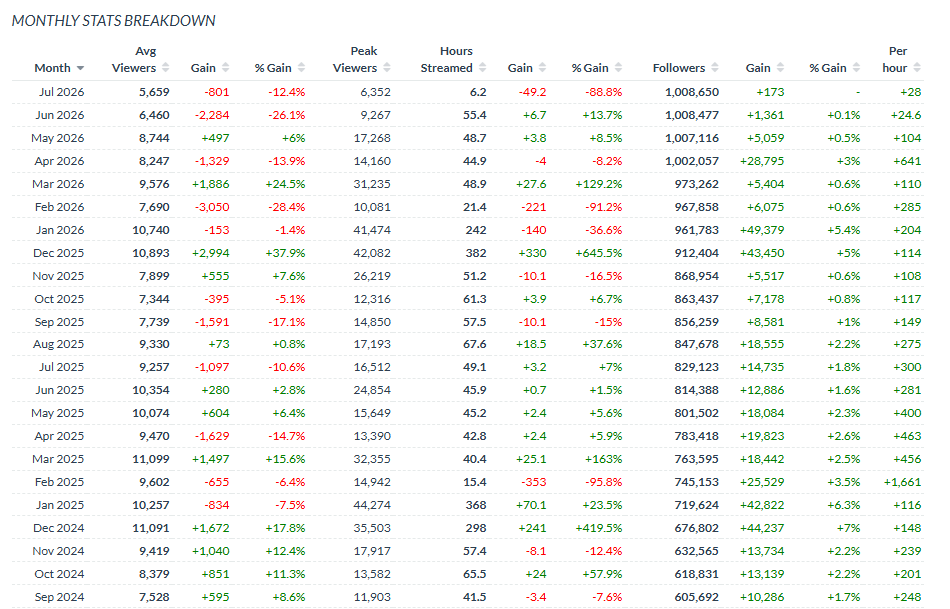Click the Per hour header label
The image size is (950, 609).
coord(895,59)
